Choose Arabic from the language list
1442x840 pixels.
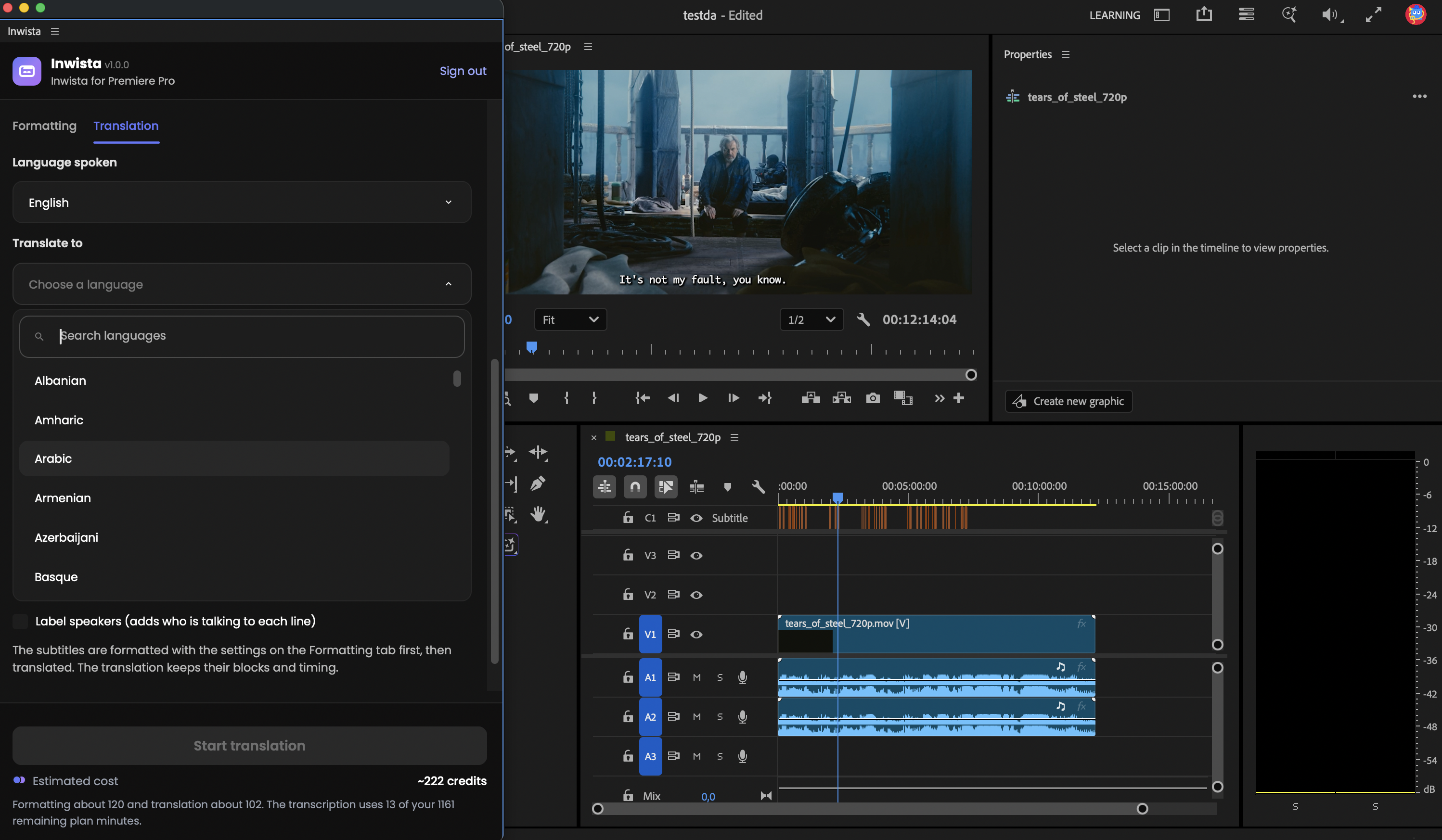(234, 458)
